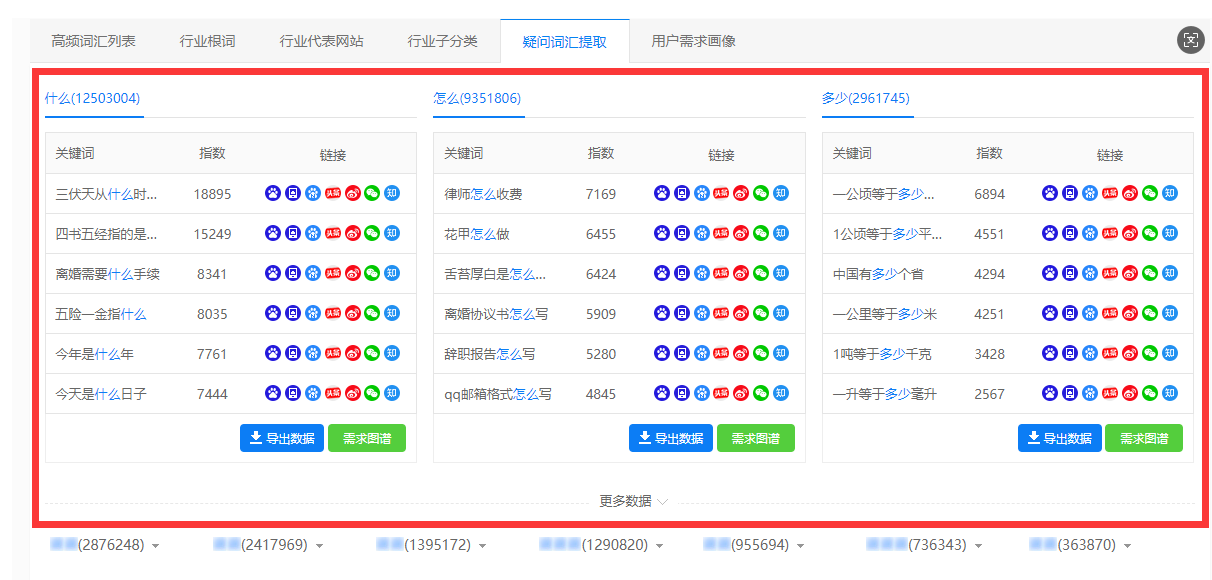Image resolution: width=1212 pixels, height=580 pixels.
Task: Click the fullscreen icon at top right
Action: pos(1190,40)
